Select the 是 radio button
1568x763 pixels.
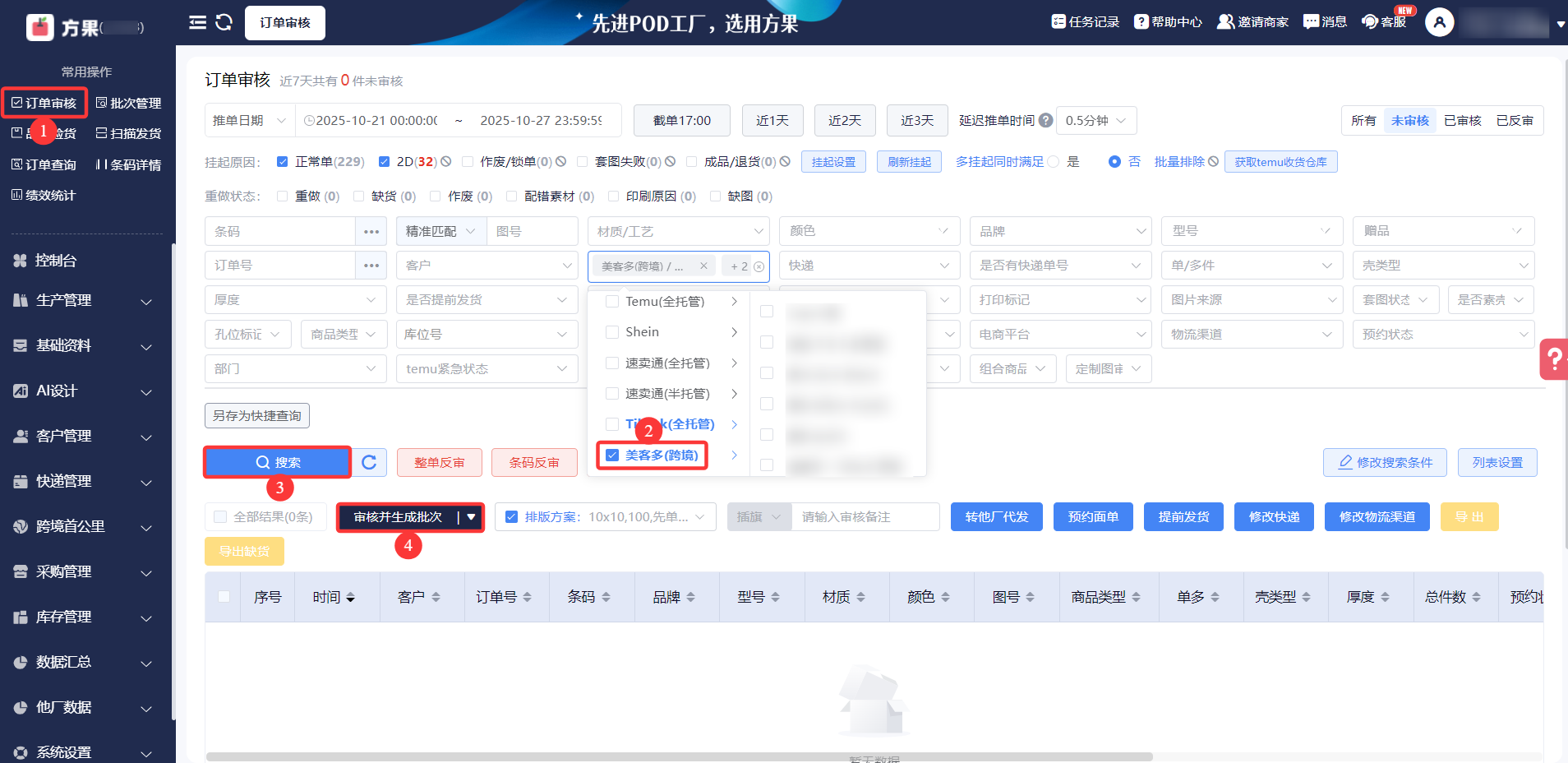(1054, 162)
